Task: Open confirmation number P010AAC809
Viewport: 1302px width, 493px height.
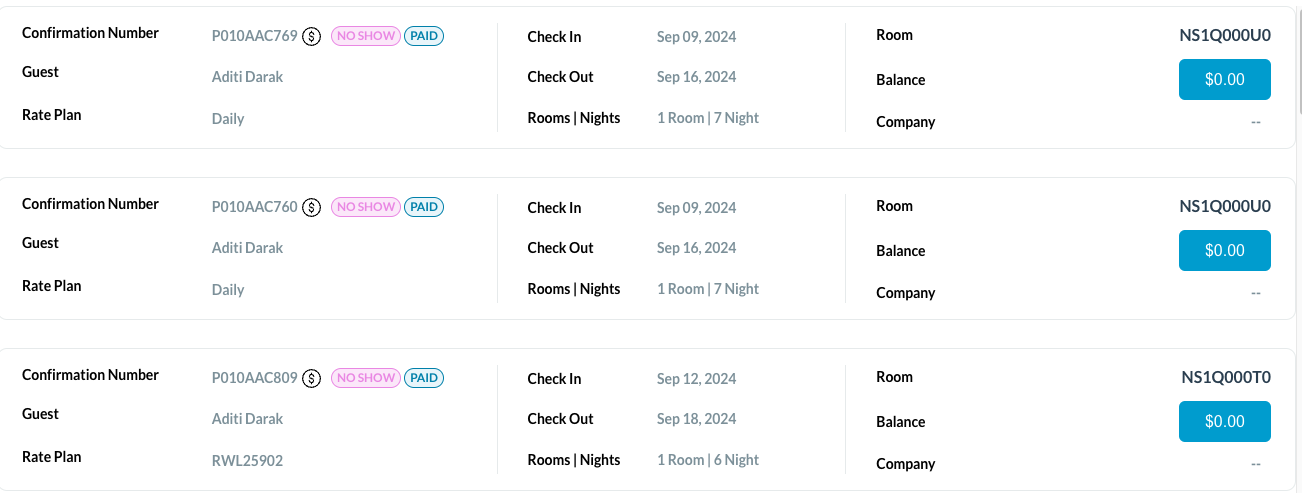Action: pyautogui.click(x=254, y=379)
